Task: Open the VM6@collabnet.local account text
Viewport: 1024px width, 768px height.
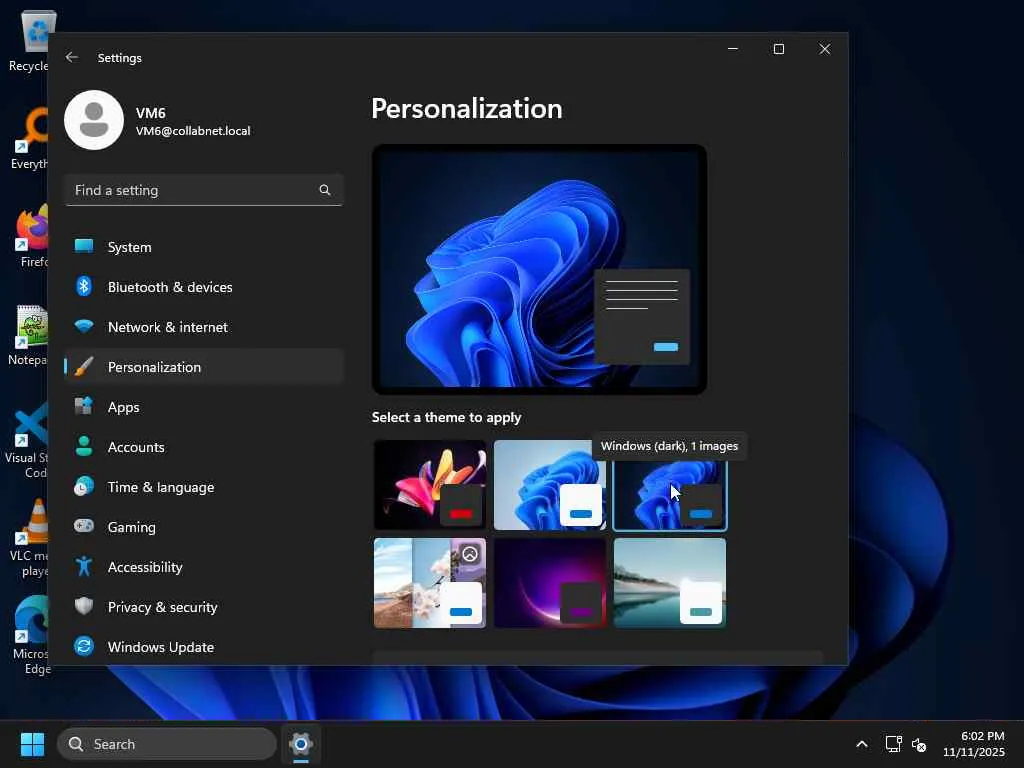Action: coord(193,131)
